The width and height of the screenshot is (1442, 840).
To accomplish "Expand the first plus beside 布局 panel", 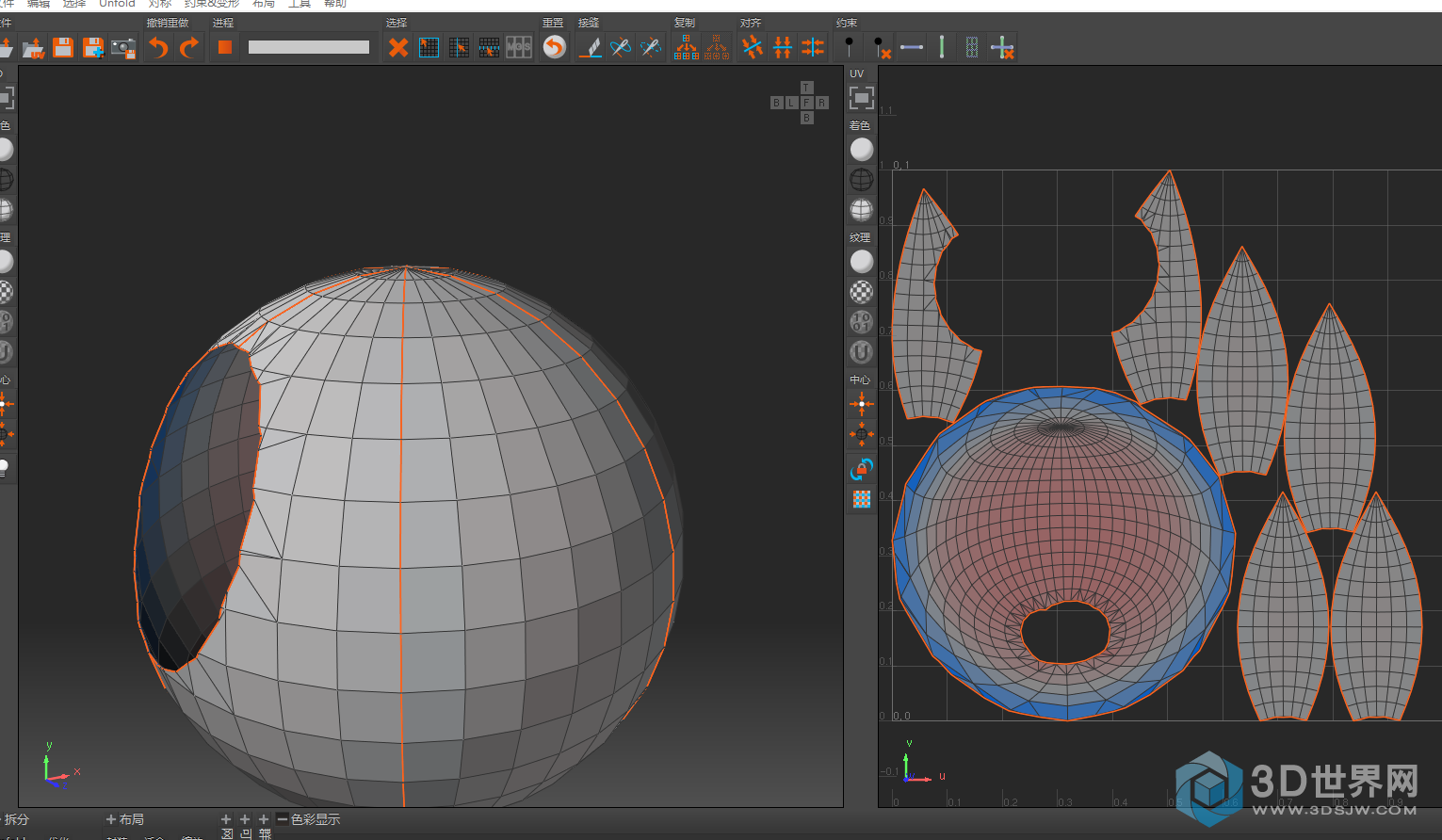I will click(226, 819).
